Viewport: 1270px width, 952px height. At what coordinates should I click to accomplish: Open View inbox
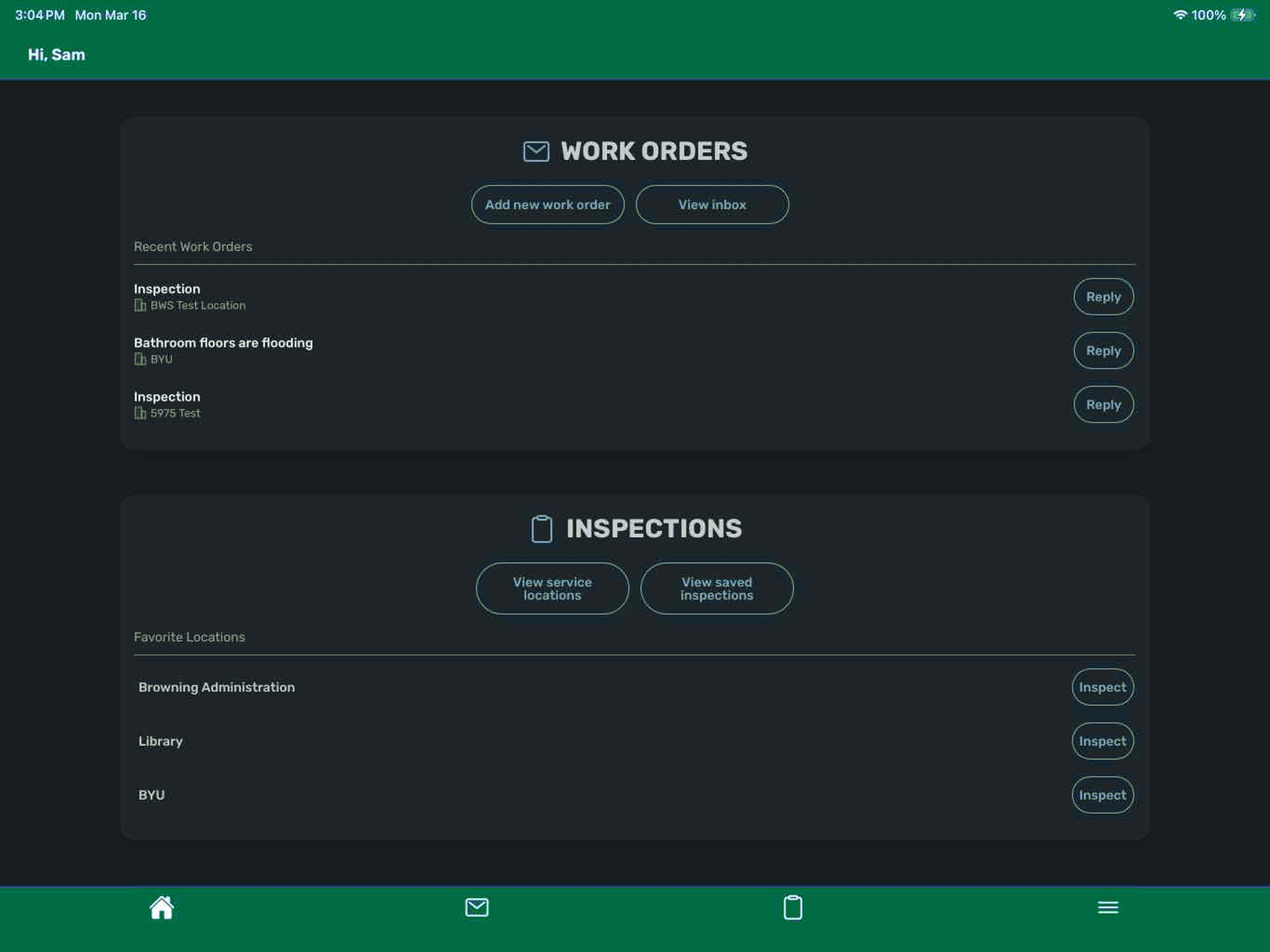coord(713,205)
